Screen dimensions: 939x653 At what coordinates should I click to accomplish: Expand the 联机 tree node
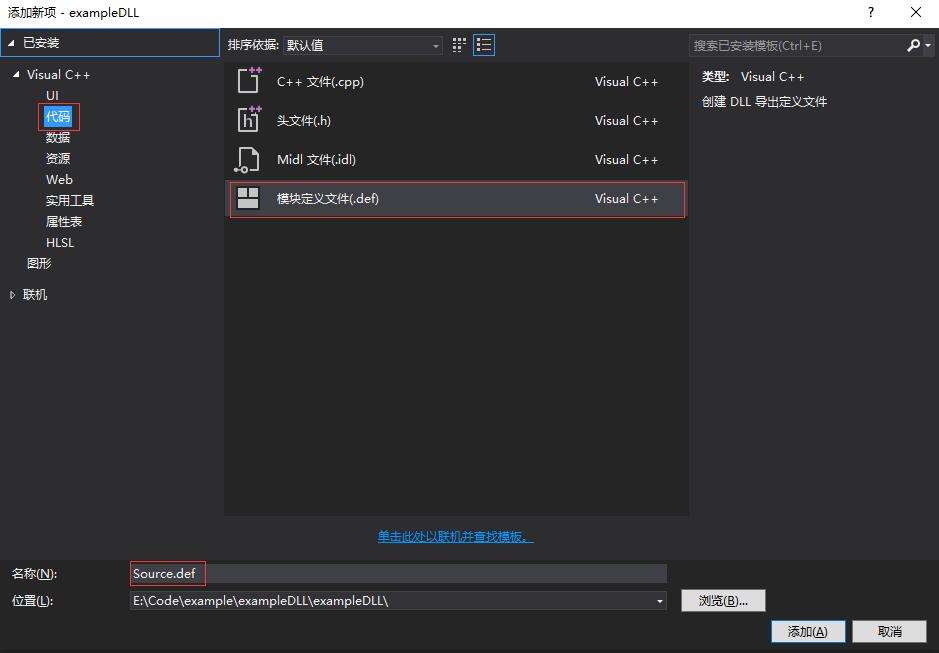pos(13,295)
